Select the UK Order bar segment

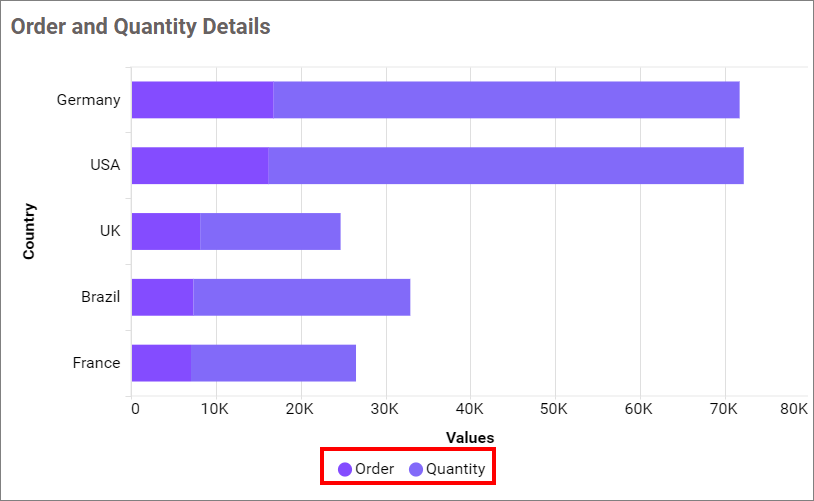tap(165, 231)
